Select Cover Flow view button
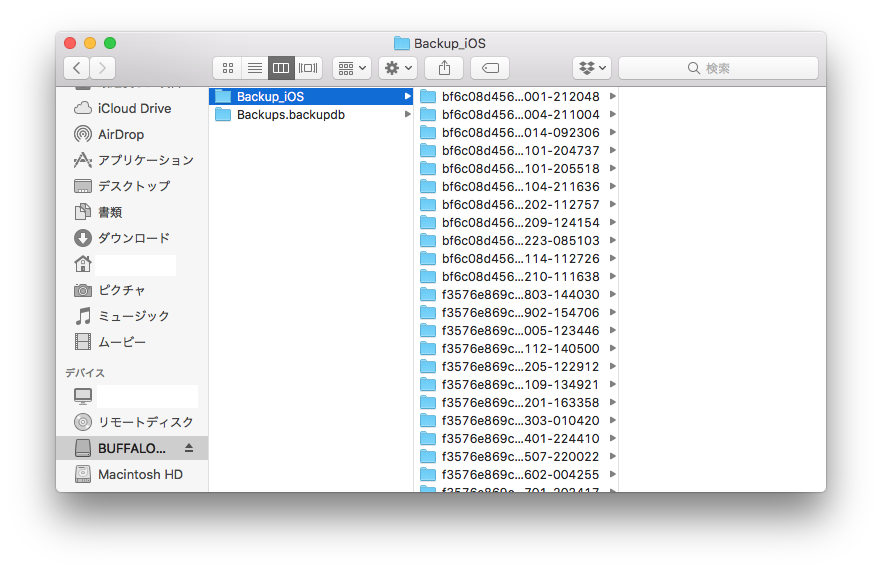This screenshot has width=882, height=572. coord(308,68)
